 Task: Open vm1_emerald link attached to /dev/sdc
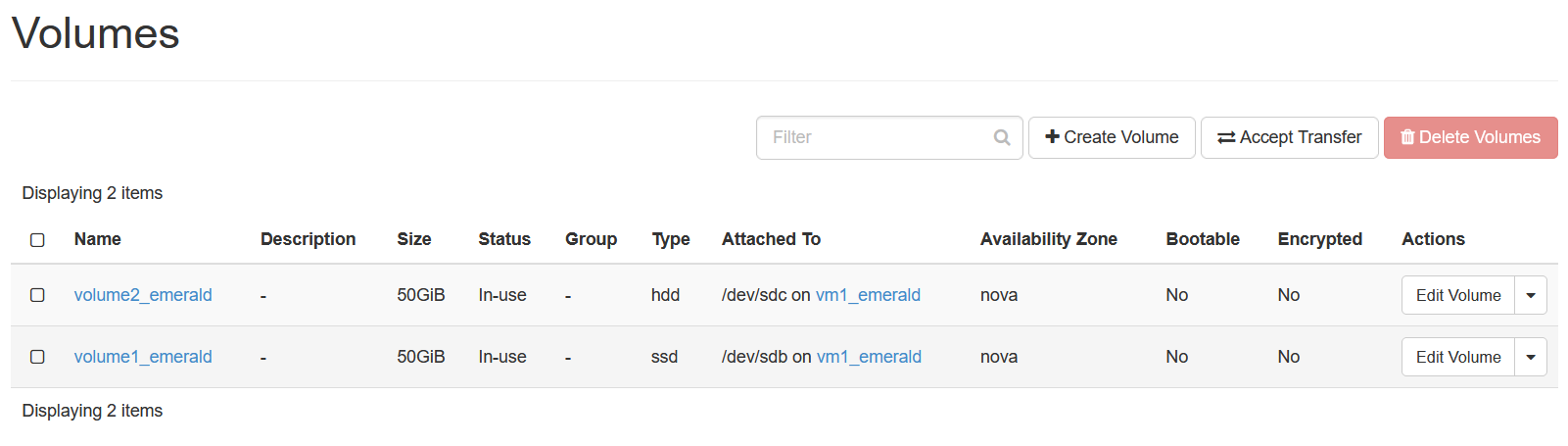868,295
